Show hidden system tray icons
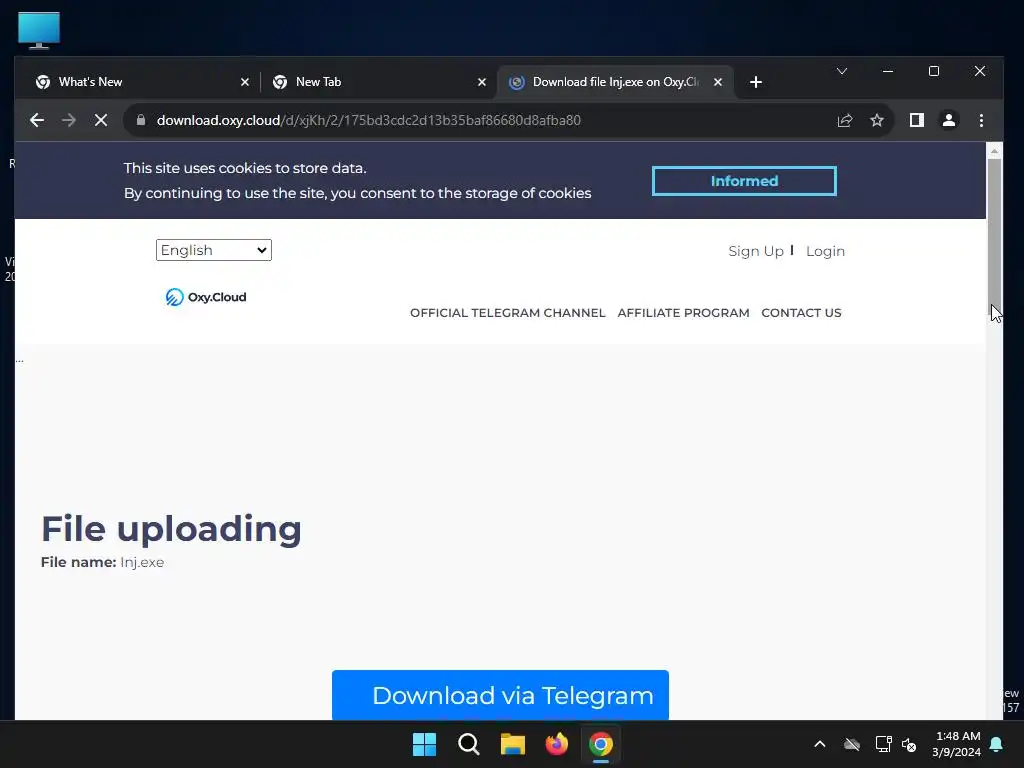Image resolution: width=1024 pixels, height=768 pixels. (x=820, y=744)
